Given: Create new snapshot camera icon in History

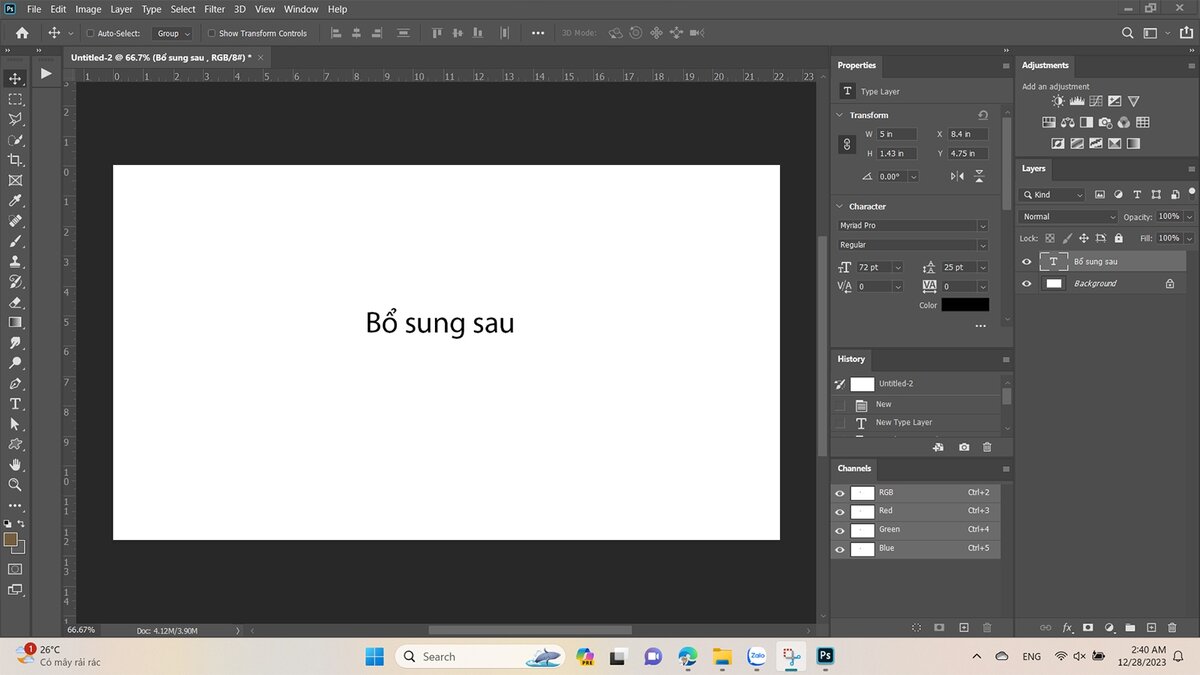Looking at the screenshot, I should (x=964, y=447).
